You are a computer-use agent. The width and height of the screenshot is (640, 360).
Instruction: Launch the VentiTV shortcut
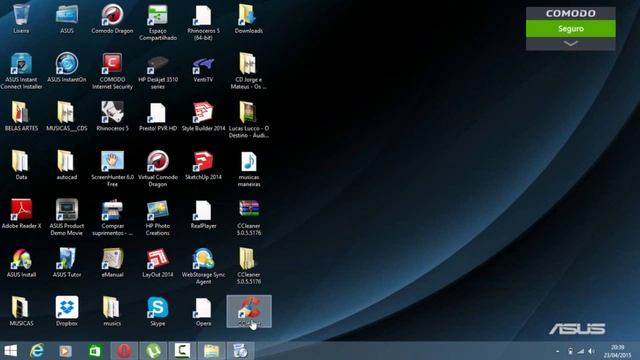[203, 68]
